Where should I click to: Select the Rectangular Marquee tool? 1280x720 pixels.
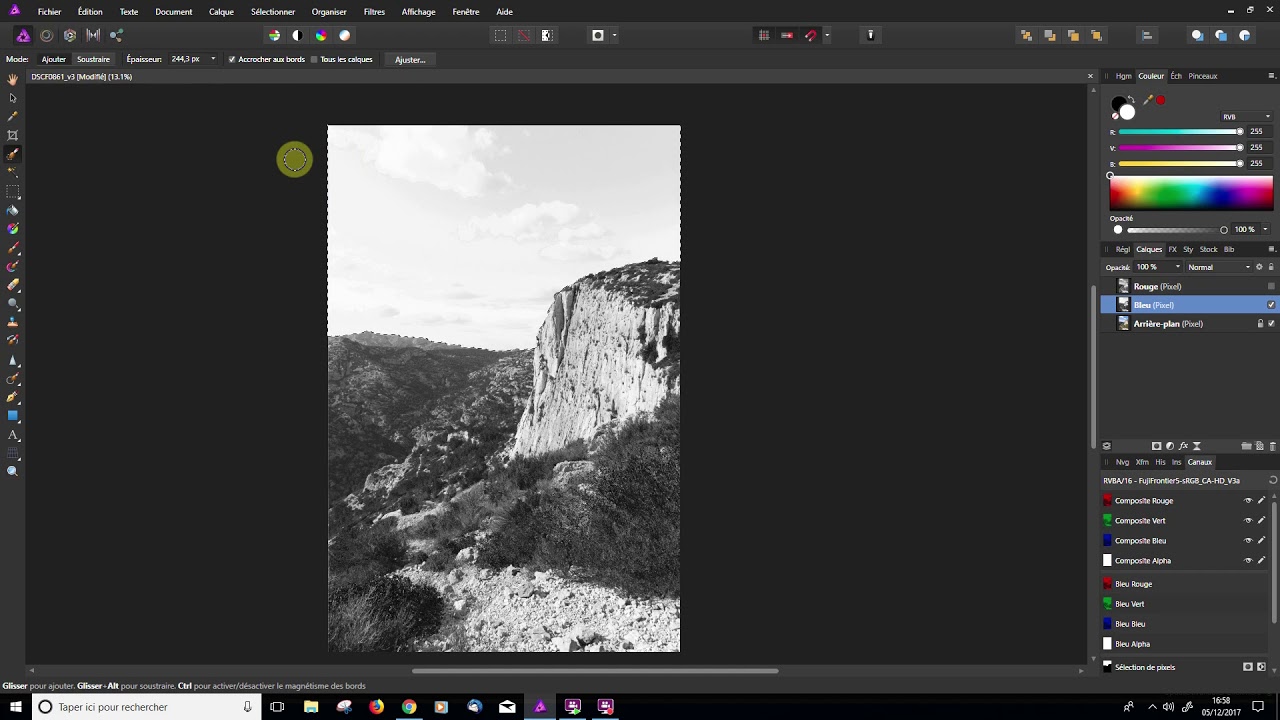[13, 191]
